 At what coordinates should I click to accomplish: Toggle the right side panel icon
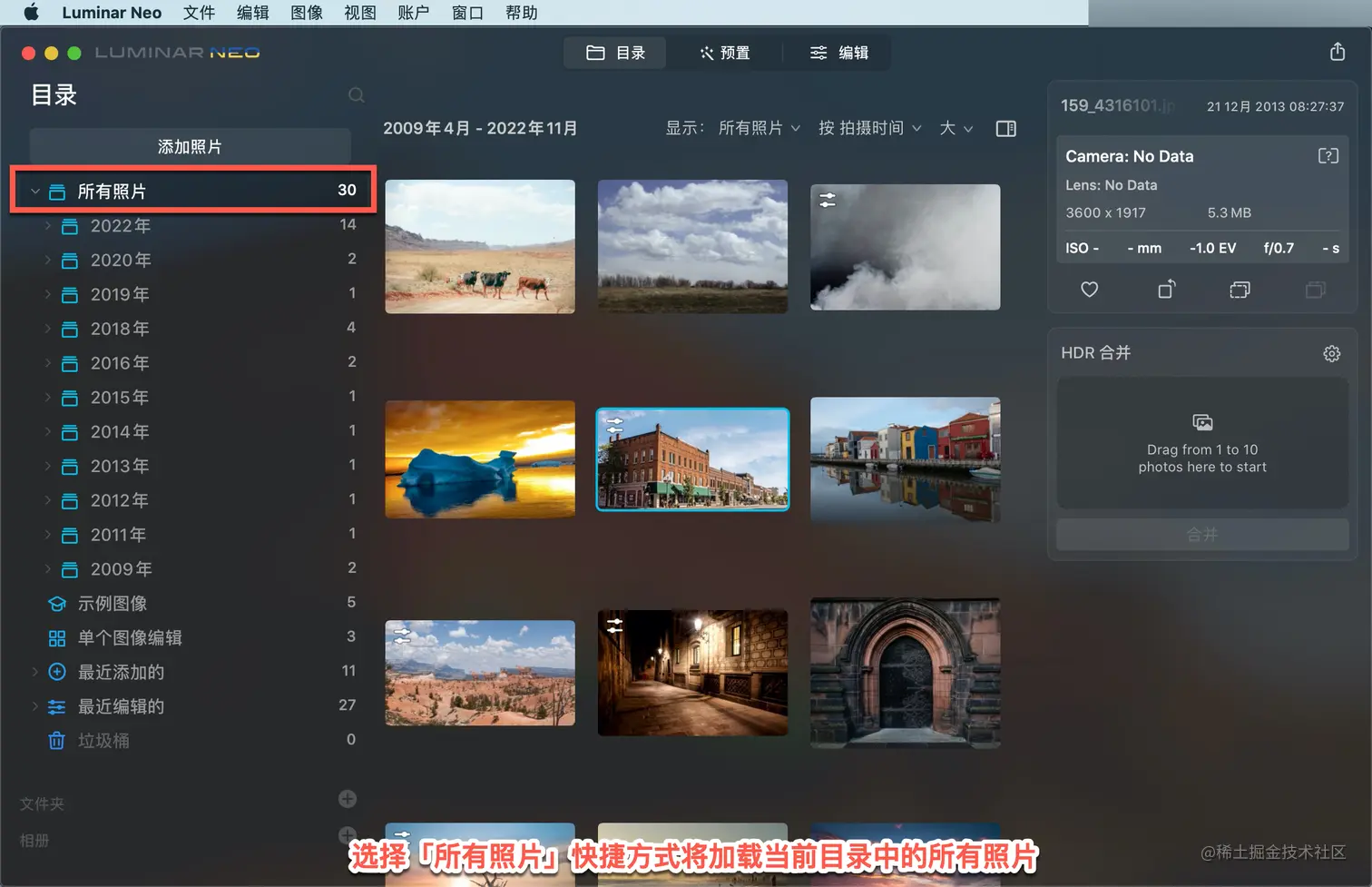coord(1005,129)
